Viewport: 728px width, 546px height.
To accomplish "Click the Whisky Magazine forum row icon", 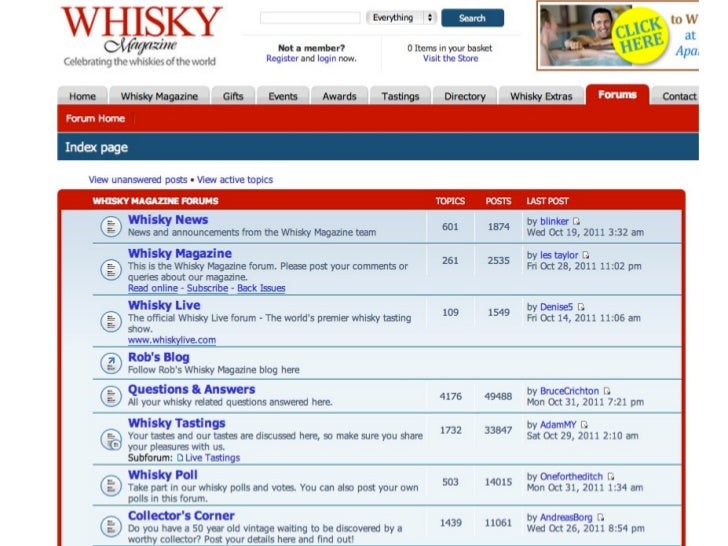I will point(111,269).
